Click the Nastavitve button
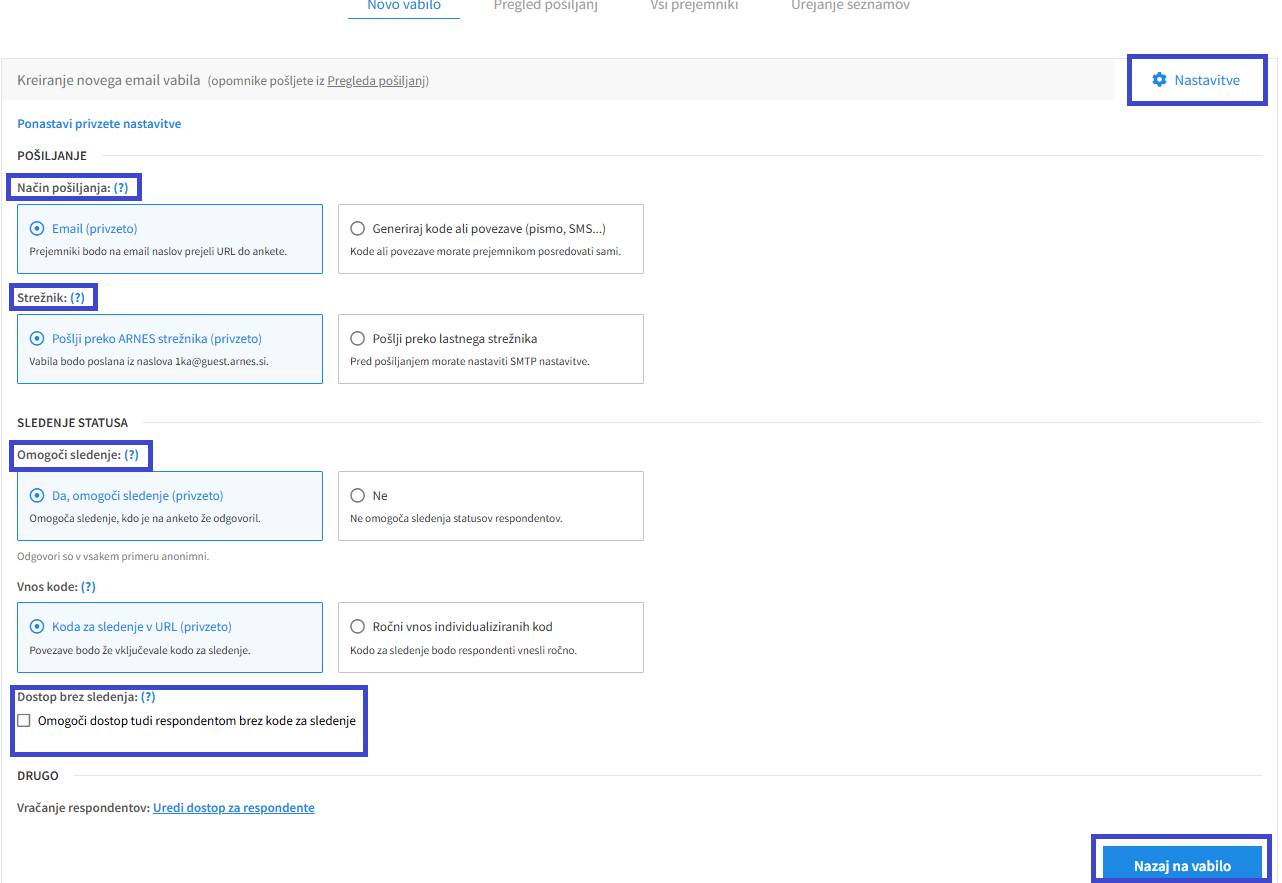 point(1197,80)
